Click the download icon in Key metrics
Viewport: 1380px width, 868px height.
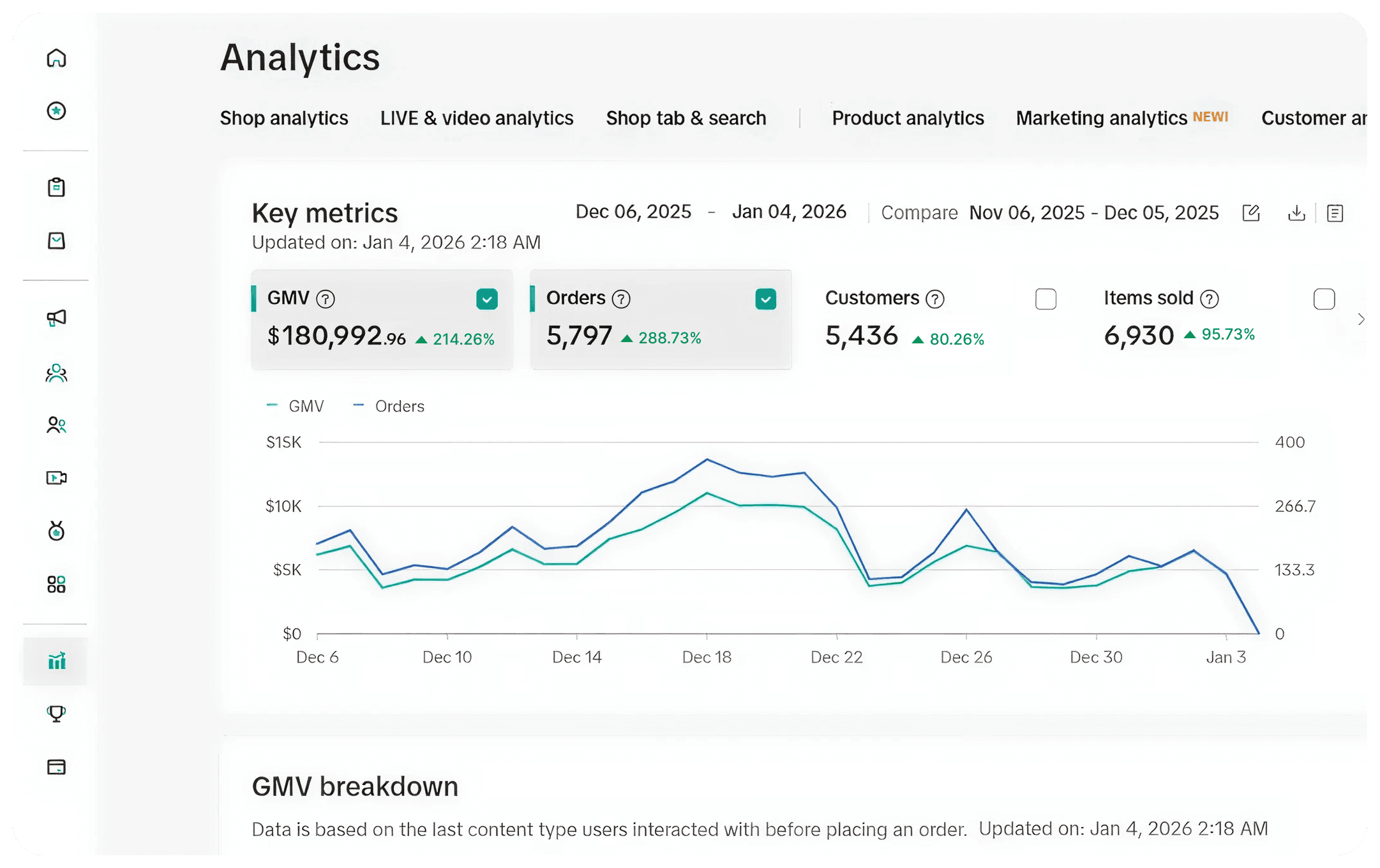pos(1296,213)
